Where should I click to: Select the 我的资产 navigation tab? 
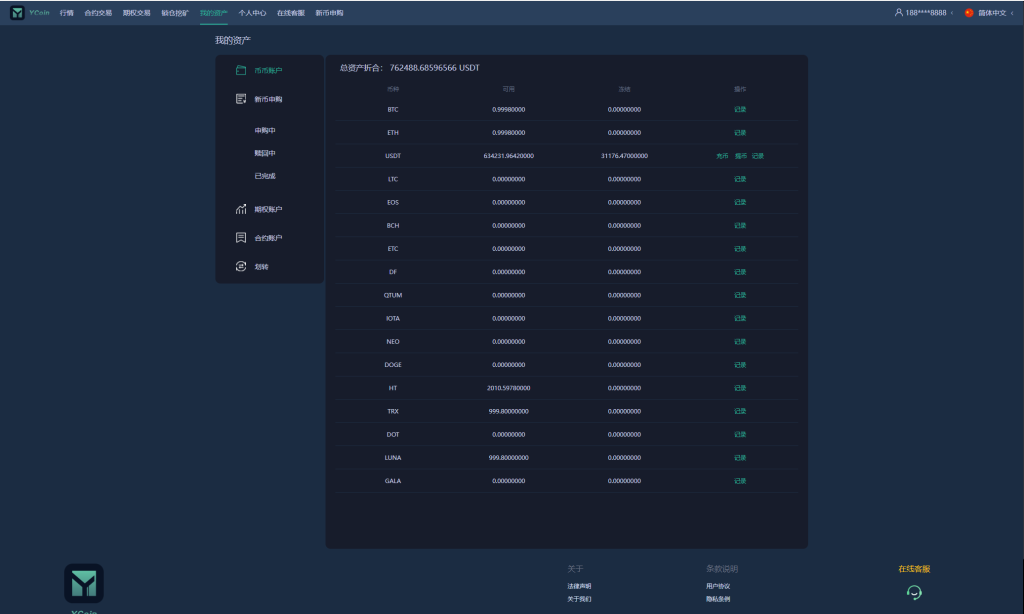(x=214, y=13)
